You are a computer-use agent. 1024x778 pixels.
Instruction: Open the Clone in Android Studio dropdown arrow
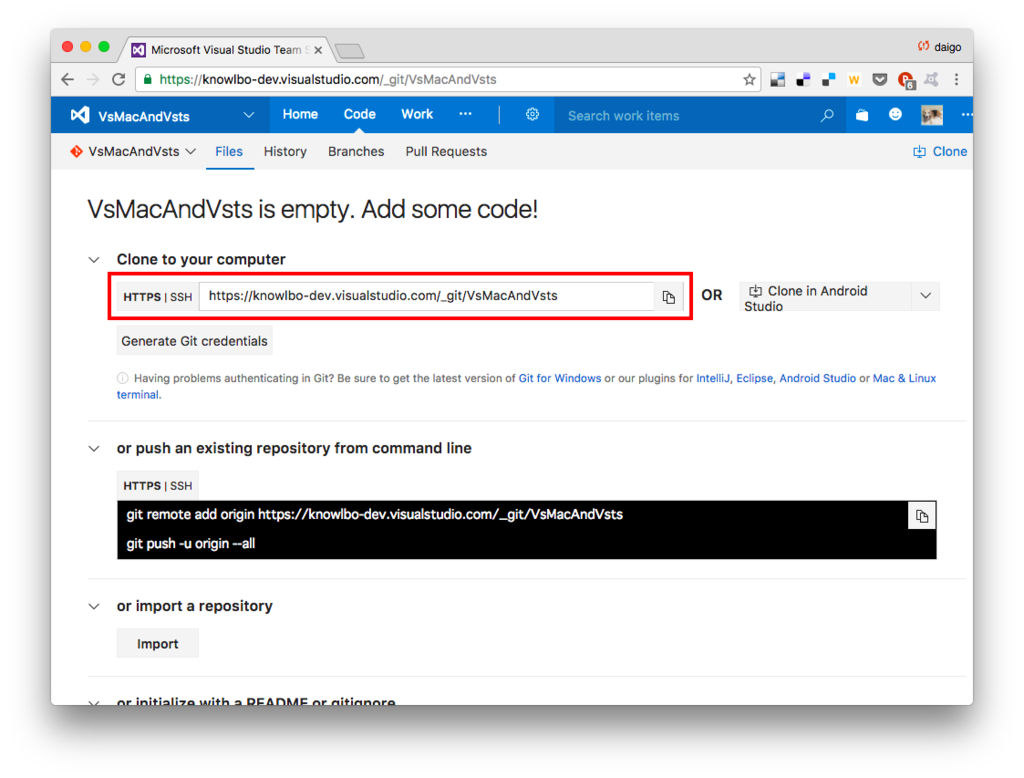pyautogui.click(x=925, y=295)
